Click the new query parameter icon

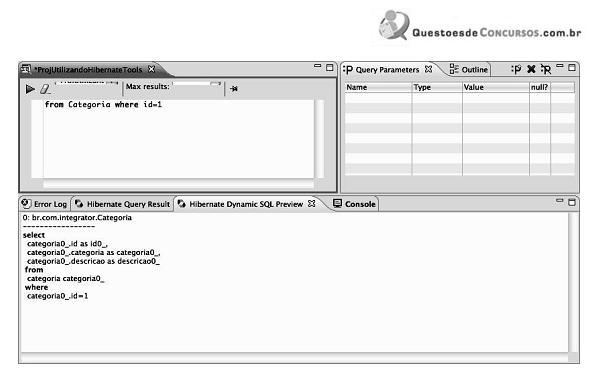(516, 69)
